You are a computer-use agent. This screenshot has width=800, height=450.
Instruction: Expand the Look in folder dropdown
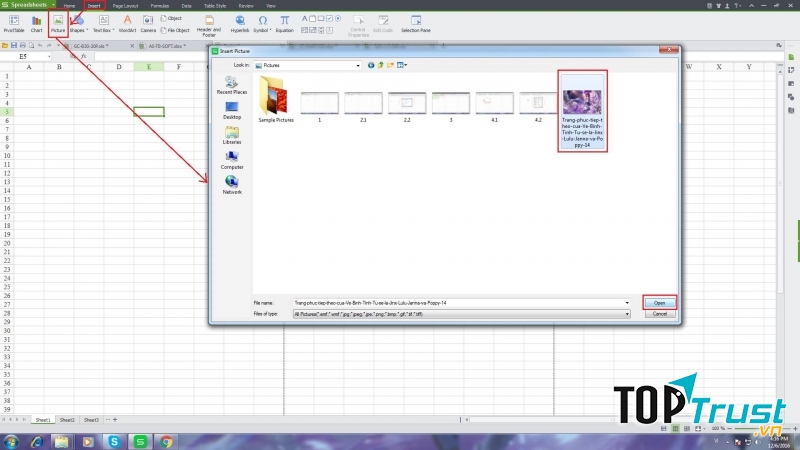click(x=357, y=65)
